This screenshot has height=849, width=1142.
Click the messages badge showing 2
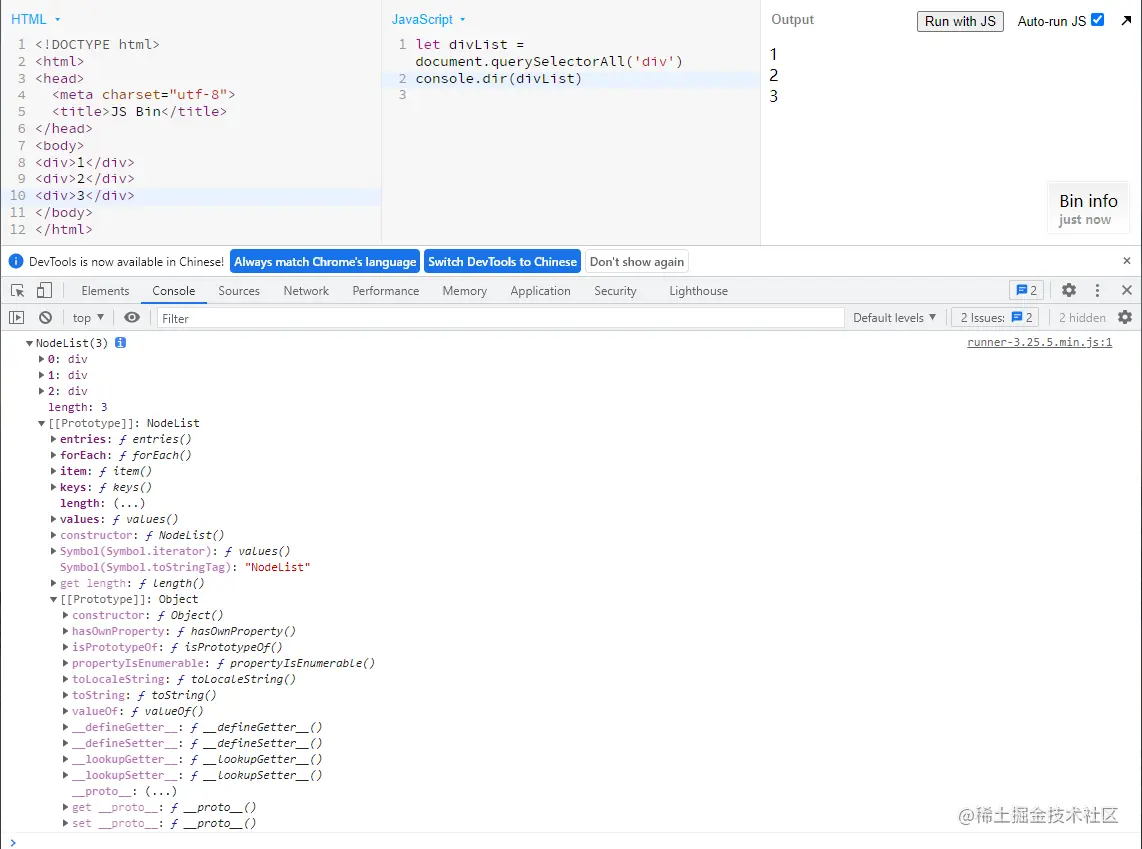[x=1026, y=291]
